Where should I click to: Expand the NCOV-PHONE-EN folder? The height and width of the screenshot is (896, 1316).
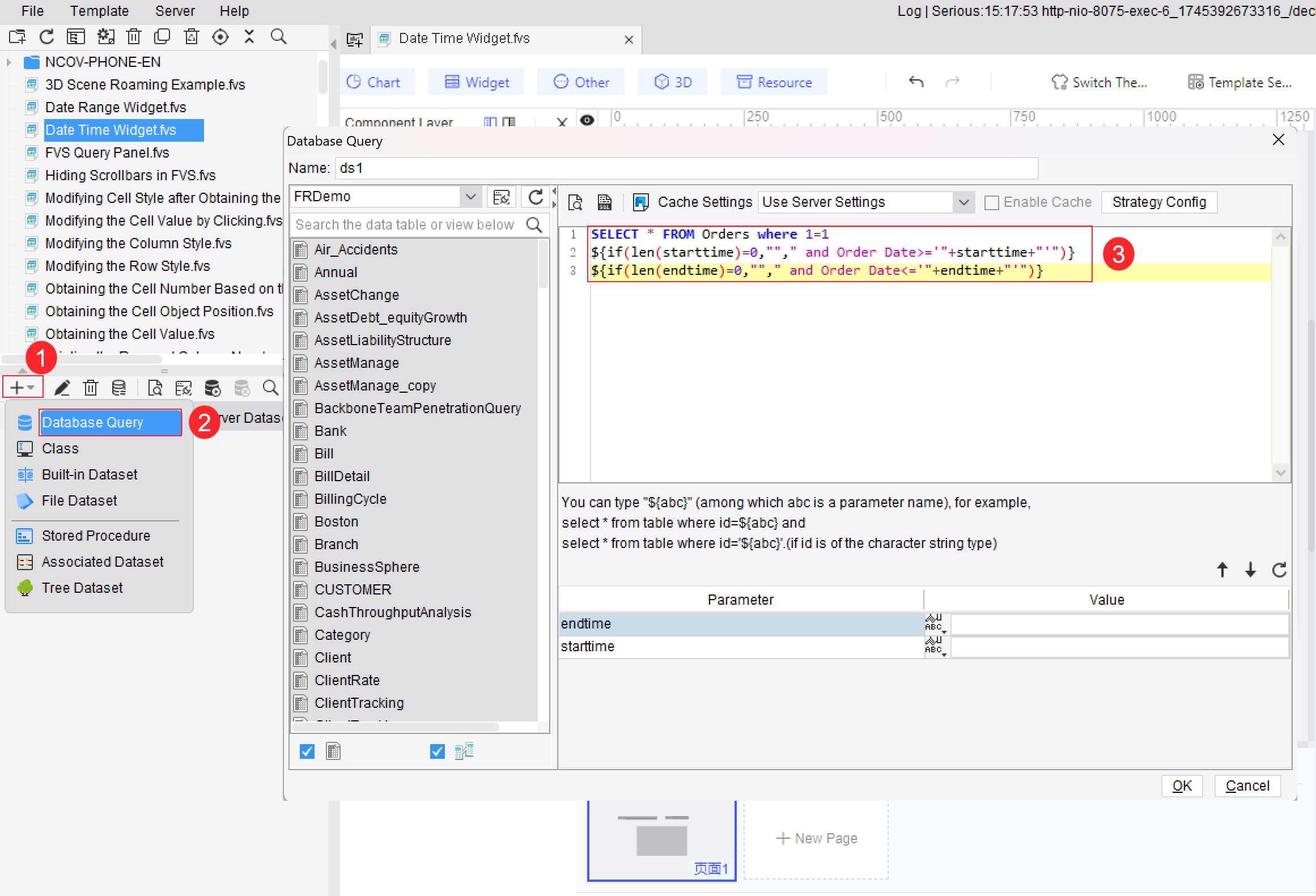(9, 62)
